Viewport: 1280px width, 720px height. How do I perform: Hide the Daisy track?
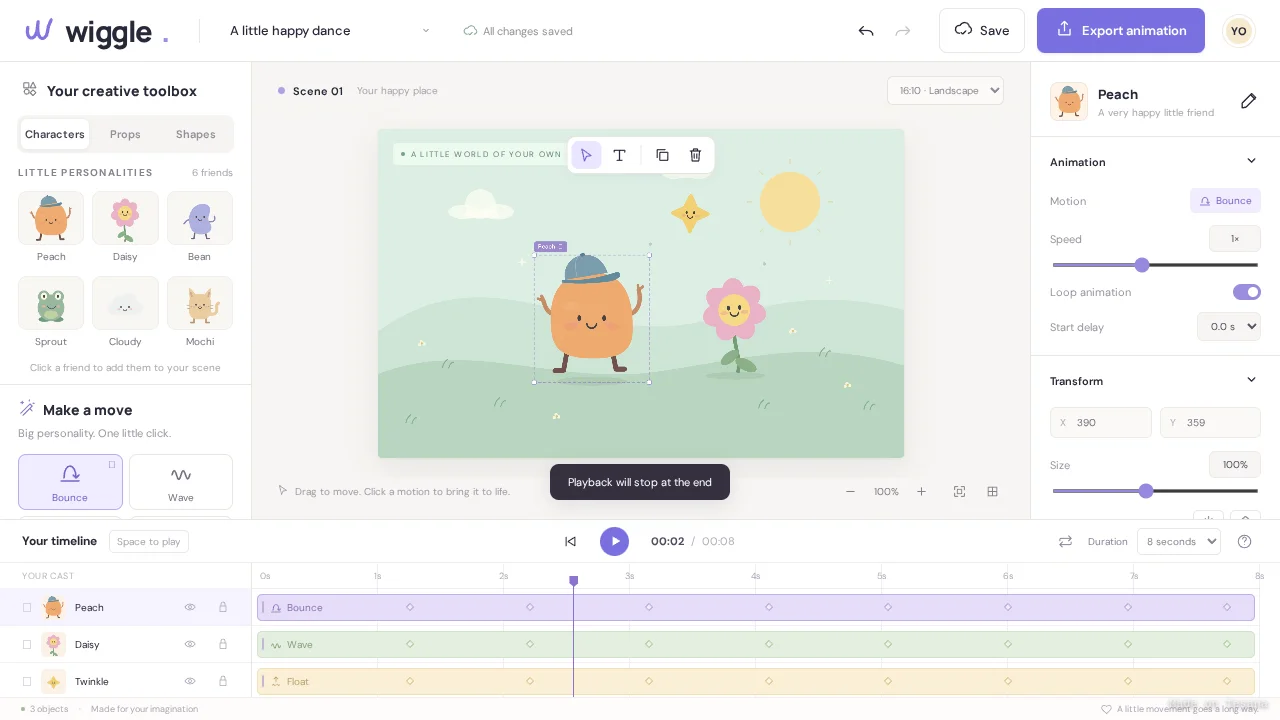(190, 644)
